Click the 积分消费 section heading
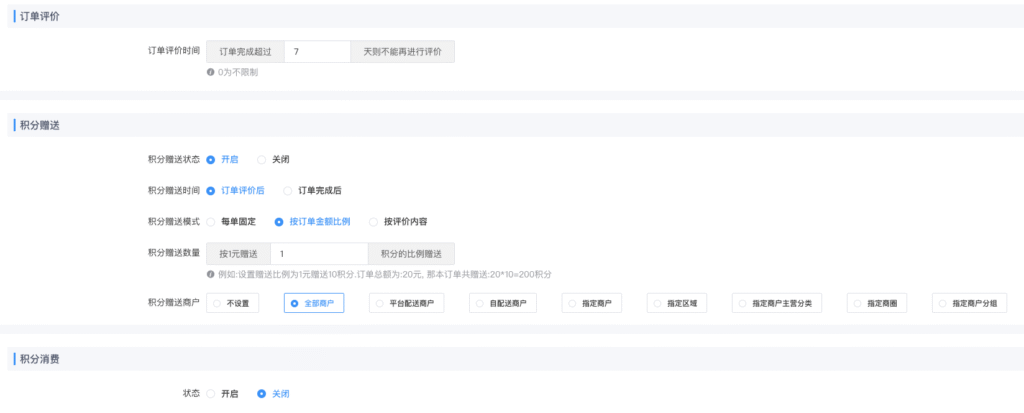Screen dimensions: 1024x413 coord(40,359)
